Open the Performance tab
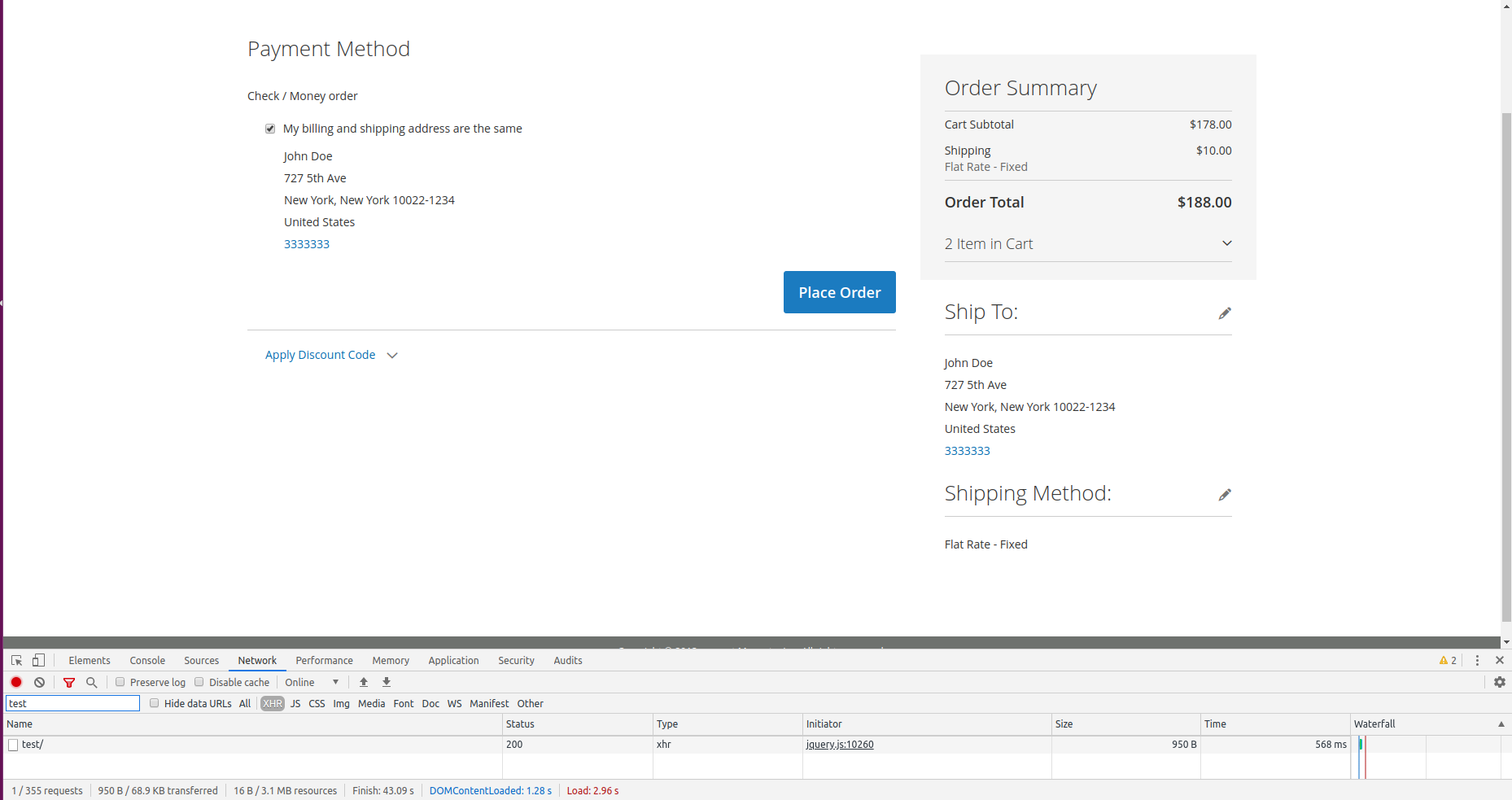 pyautogui.click(x=324, y=660)
